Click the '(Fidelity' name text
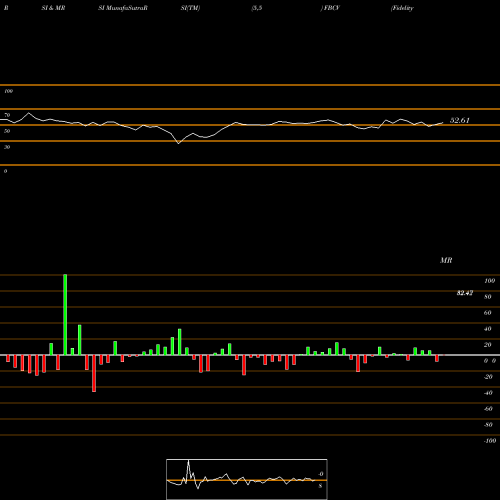Screen dimensions: 500x500 pos(402,8)
